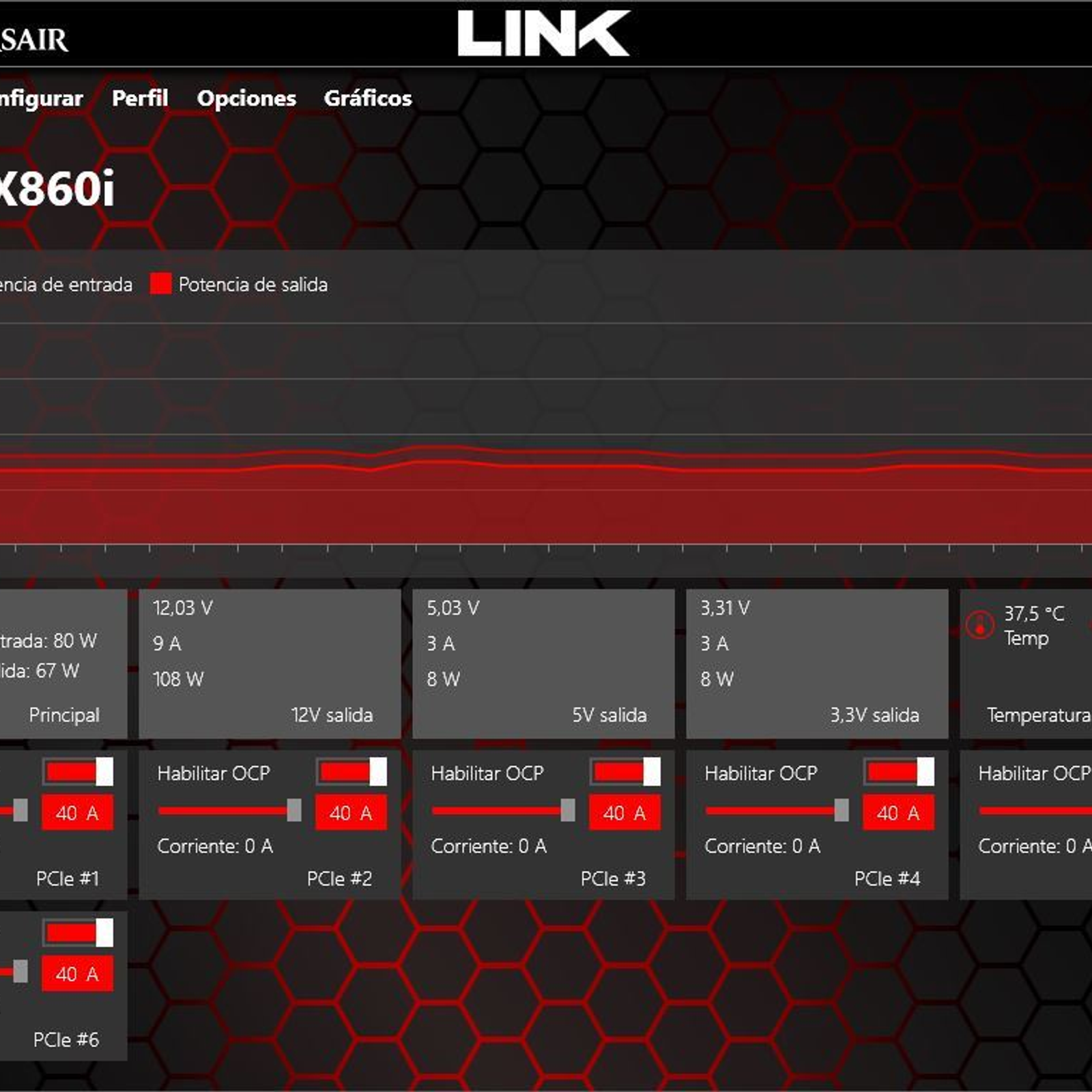Click the PCIe #3 label
The image size is (1092, 1092).
click(x=613, y=878)
